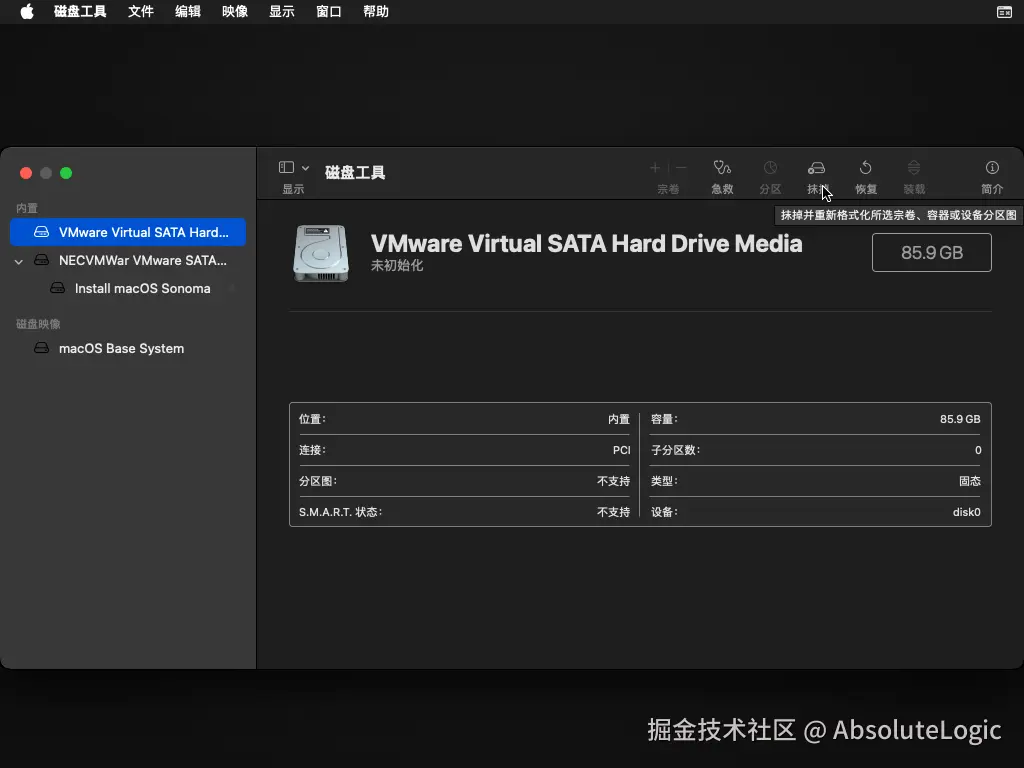Click the 85.9 GB capacity box

pyautogui.click(x=931, y=253)
